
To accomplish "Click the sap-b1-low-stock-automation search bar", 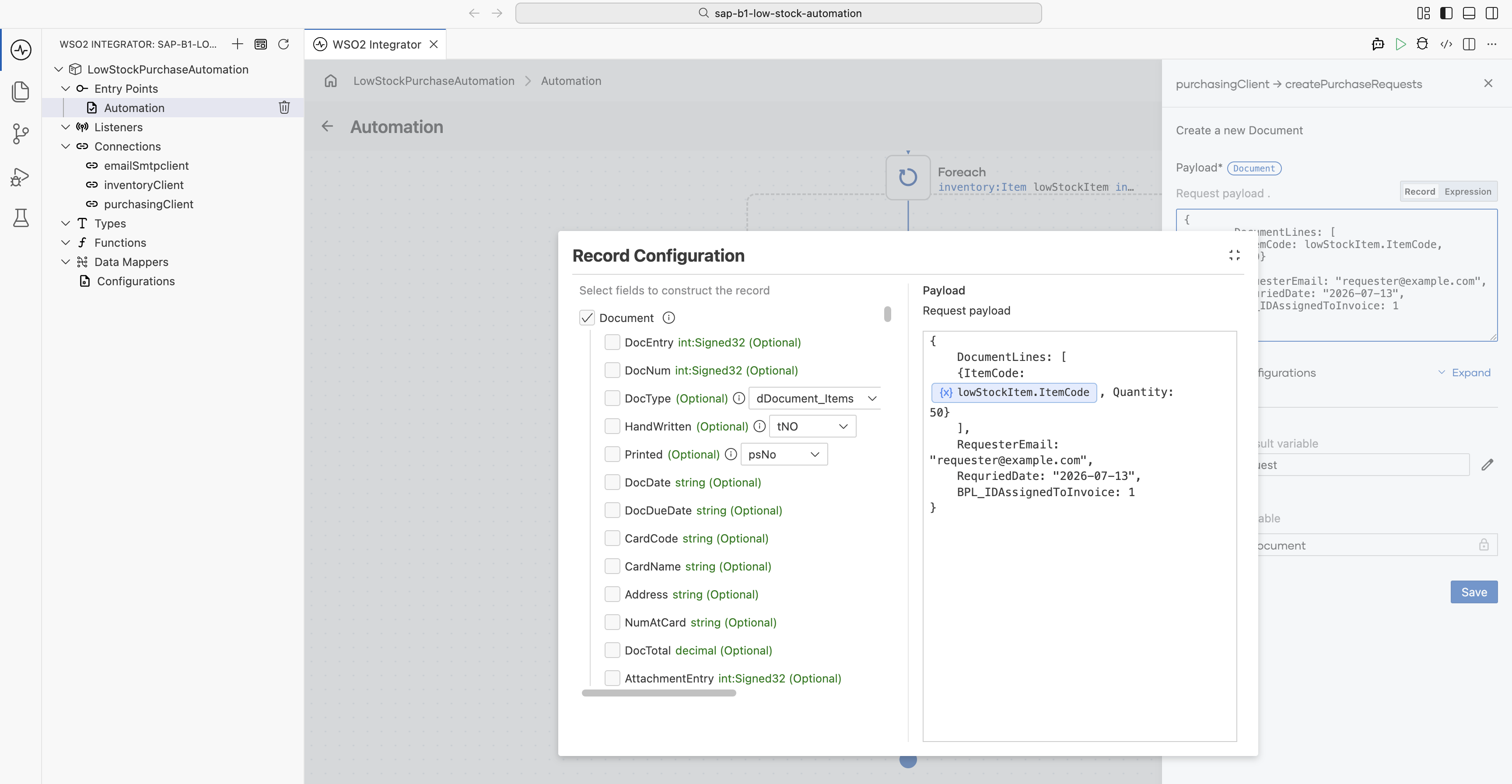I will (x=778, y=13).
